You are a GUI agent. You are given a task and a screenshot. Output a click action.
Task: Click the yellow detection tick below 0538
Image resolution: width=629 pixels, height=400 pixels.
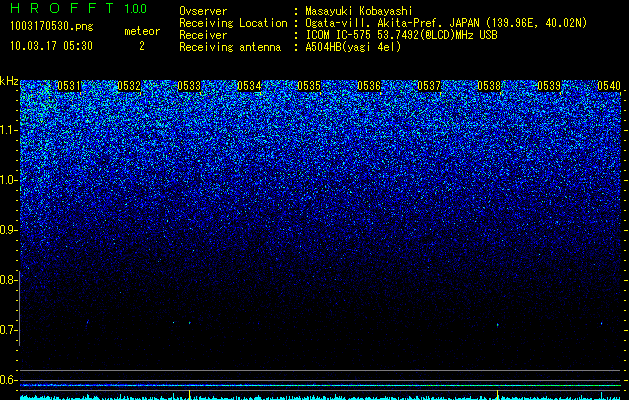(497, 393)
